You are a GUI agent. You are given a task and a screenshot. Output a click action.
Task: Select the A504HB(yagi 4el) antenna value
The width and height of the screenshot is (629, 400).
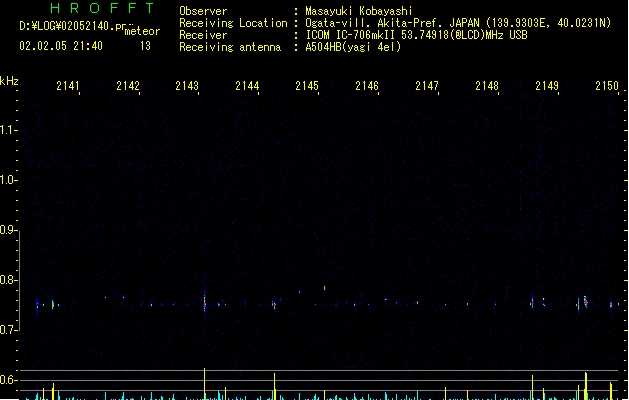tap(353, 47)
